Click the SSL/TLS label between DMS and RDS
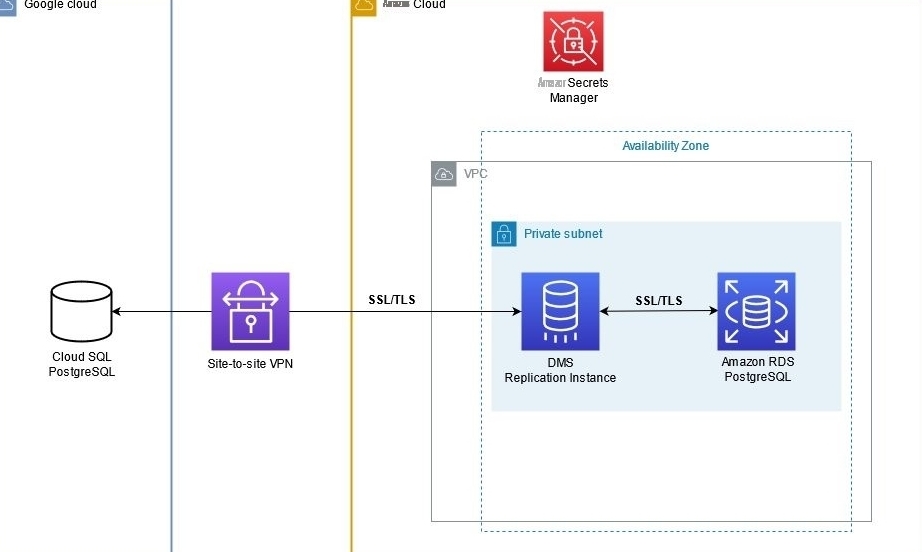 (658, 301)
